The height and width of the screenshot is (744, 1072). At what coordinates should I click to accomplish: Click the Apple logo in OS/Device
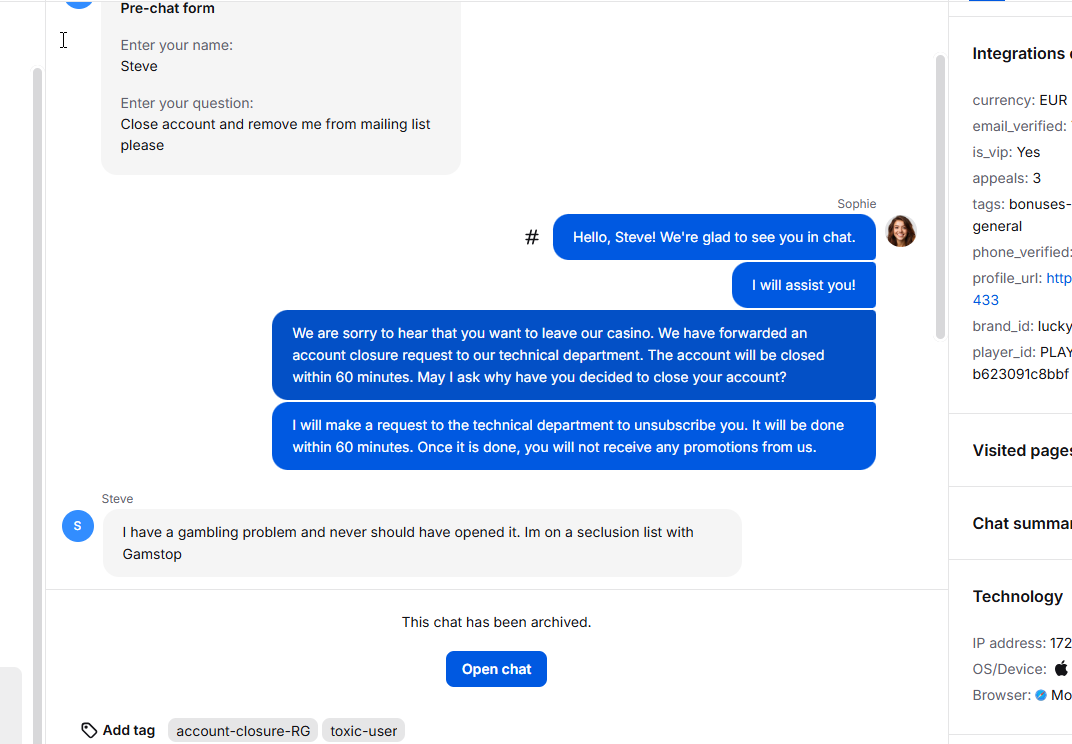pos(1061,669)
